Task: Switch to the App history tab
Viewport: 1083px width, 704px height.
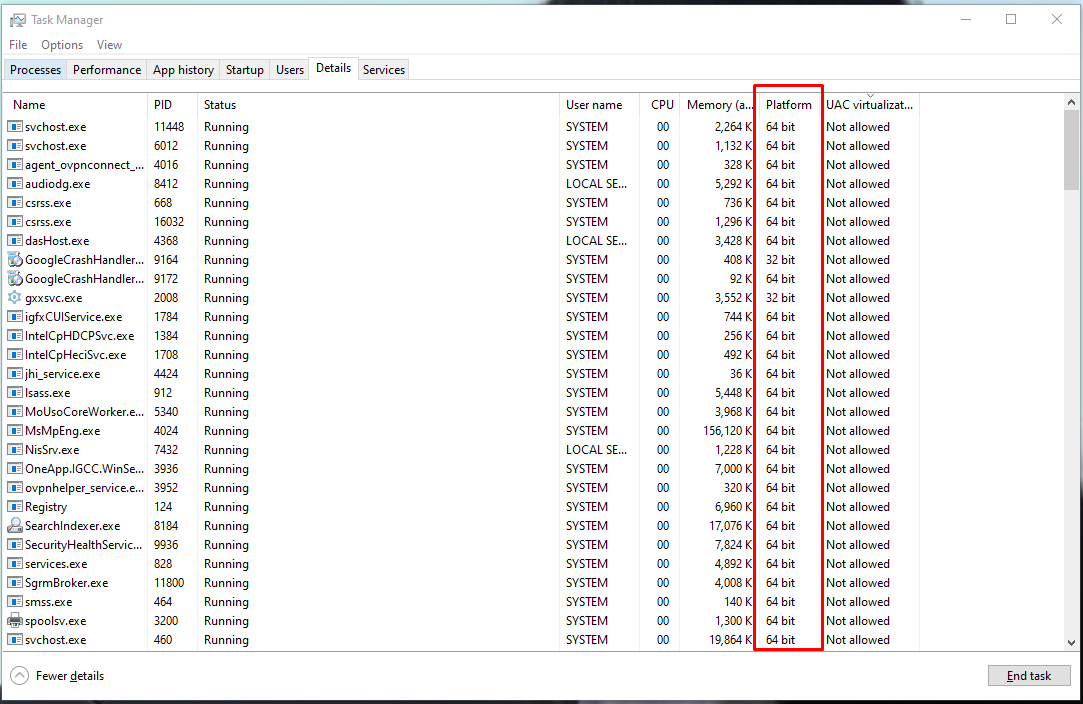Action: 183,70
